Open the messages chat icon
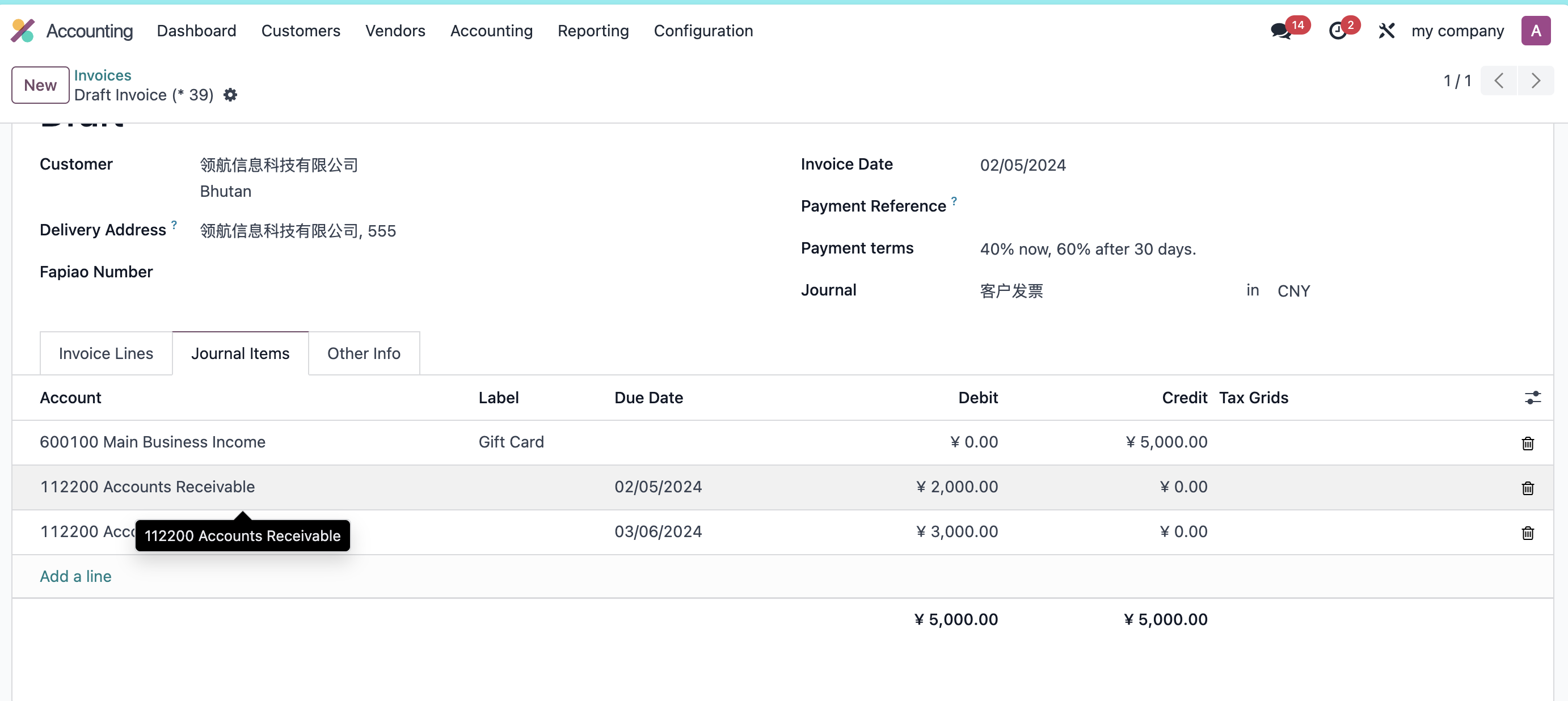Image resolution: width=1568 pixels, height=701 pixels. 1281,31
